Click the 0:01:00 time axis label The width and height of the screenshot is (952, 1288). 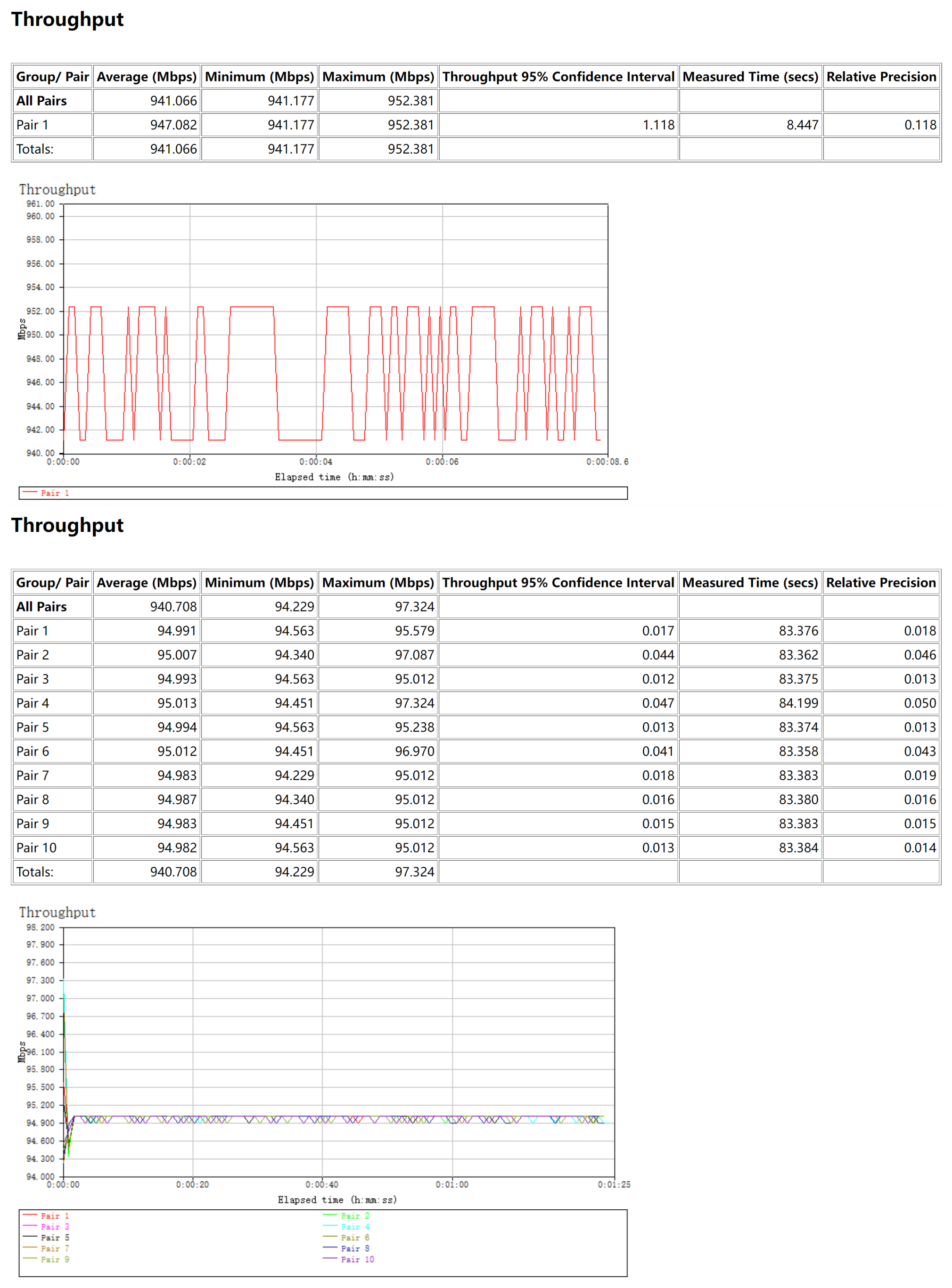[452, 1185]
